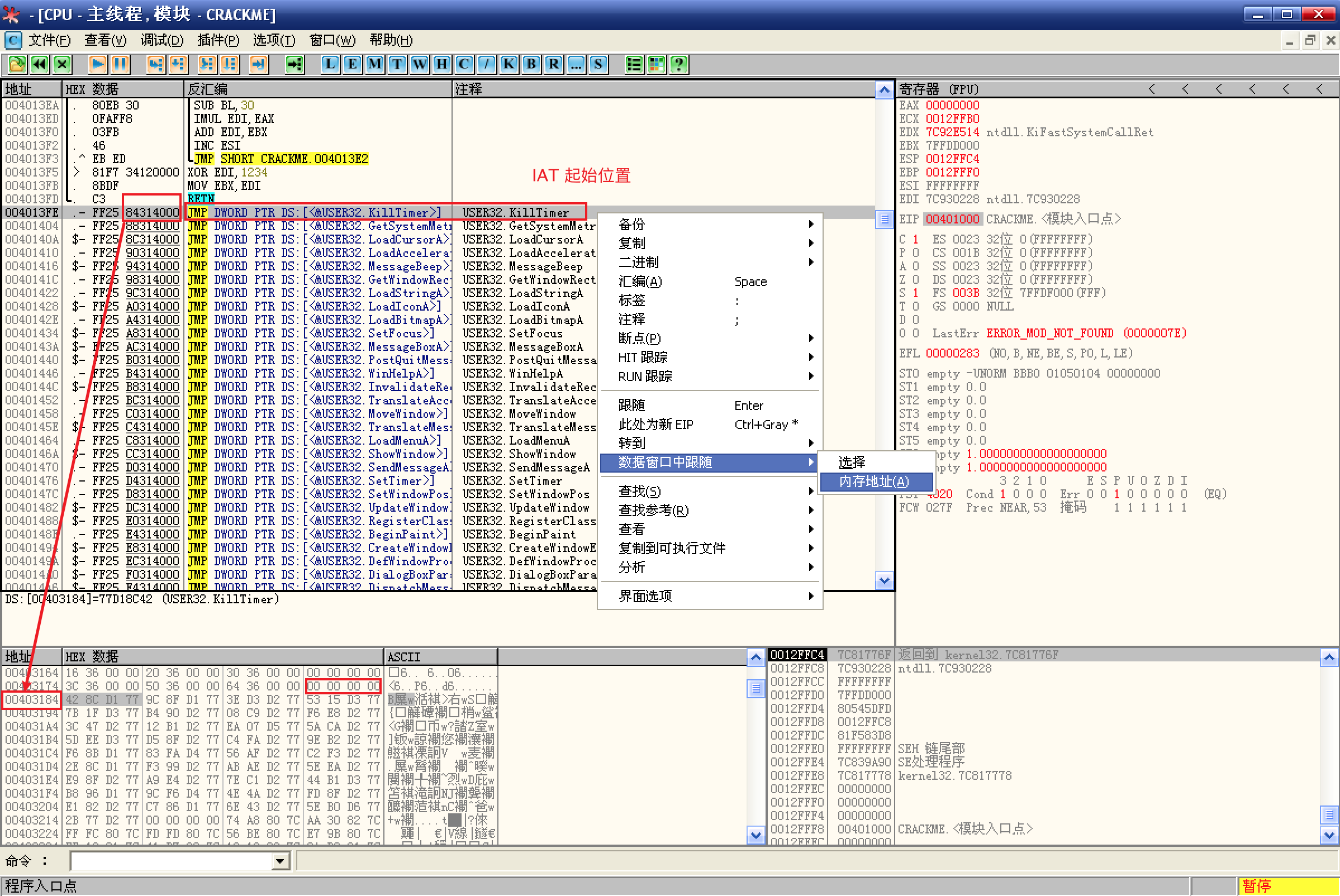1340x896 pixels.
Task: Open the command line dropdown arrow
Action: tap(280, 861)
